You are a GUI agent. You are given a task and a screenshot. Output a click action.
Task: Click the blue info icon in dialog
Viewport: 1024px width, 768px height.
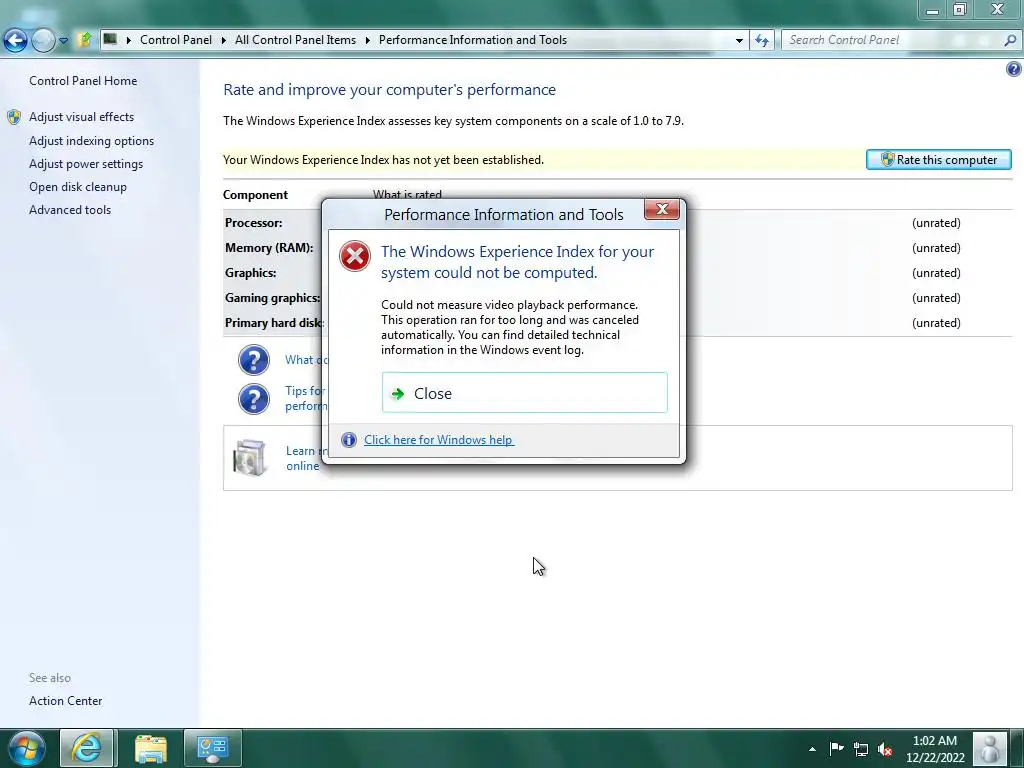pyautogui.click(x=349, y=440)
